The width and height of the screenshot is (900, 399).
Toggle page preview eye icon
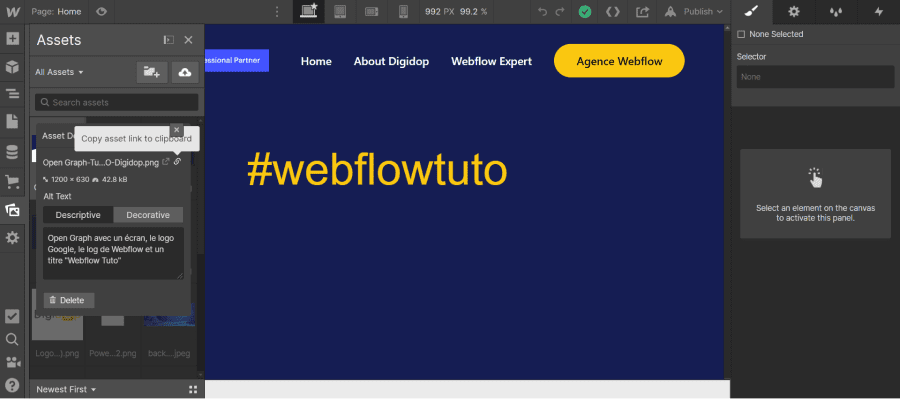pos(102,11)
